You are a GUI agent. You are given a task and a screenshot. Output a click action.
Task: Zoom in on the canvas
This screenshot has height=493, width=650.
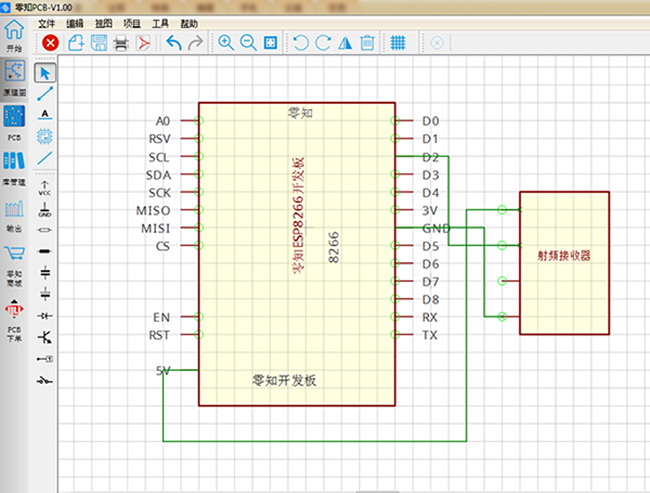226,43
